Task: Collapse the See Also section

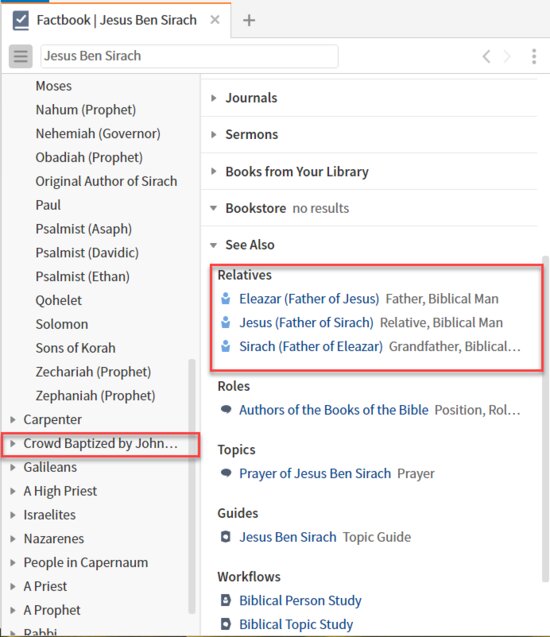Action: tap(214, 245)
